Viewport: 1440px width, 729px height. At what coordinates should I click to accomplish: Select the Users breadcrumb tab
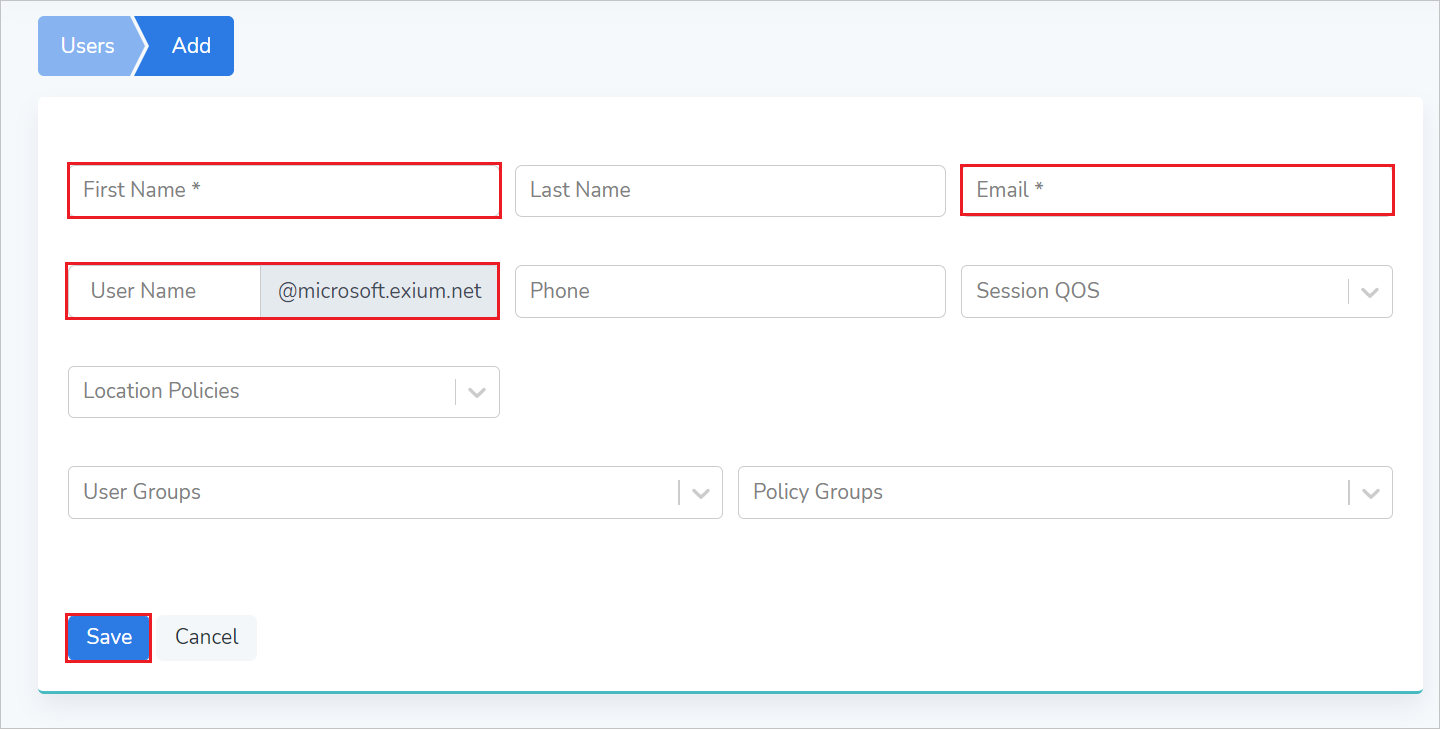coord(88,45)
